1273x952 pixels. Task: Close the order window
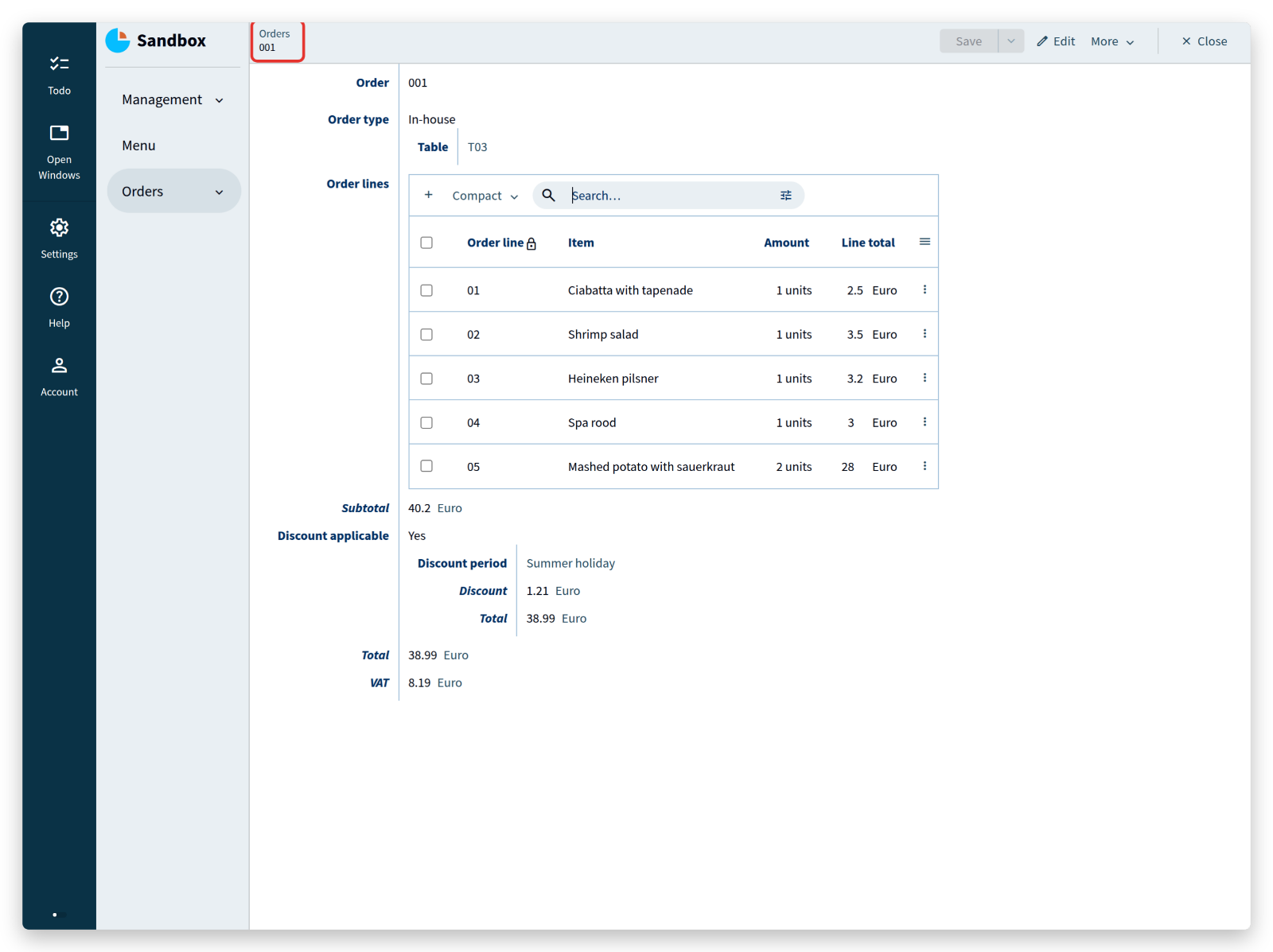[x=1205, y=41]
